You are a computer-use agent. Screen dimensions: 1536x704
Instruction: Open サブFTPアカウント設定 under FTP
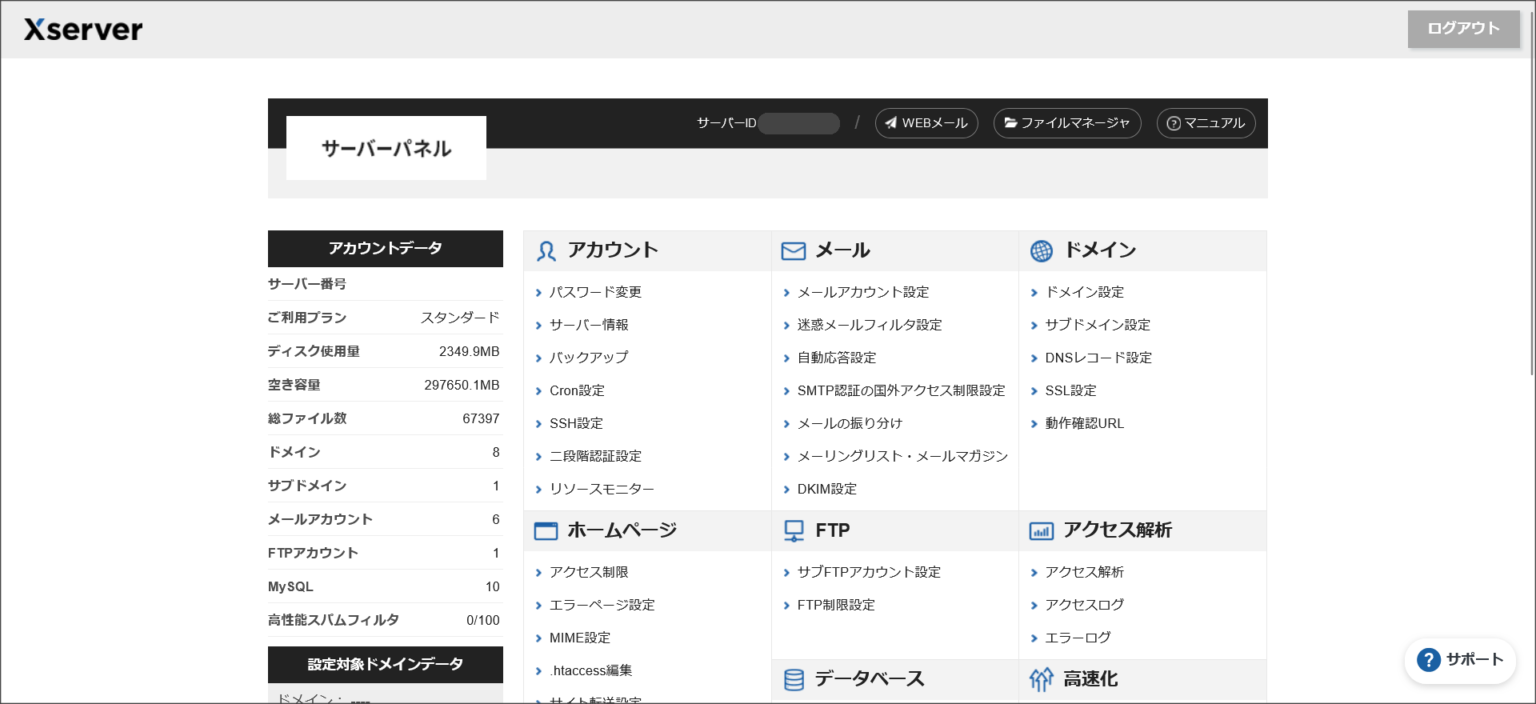(868, 572)
